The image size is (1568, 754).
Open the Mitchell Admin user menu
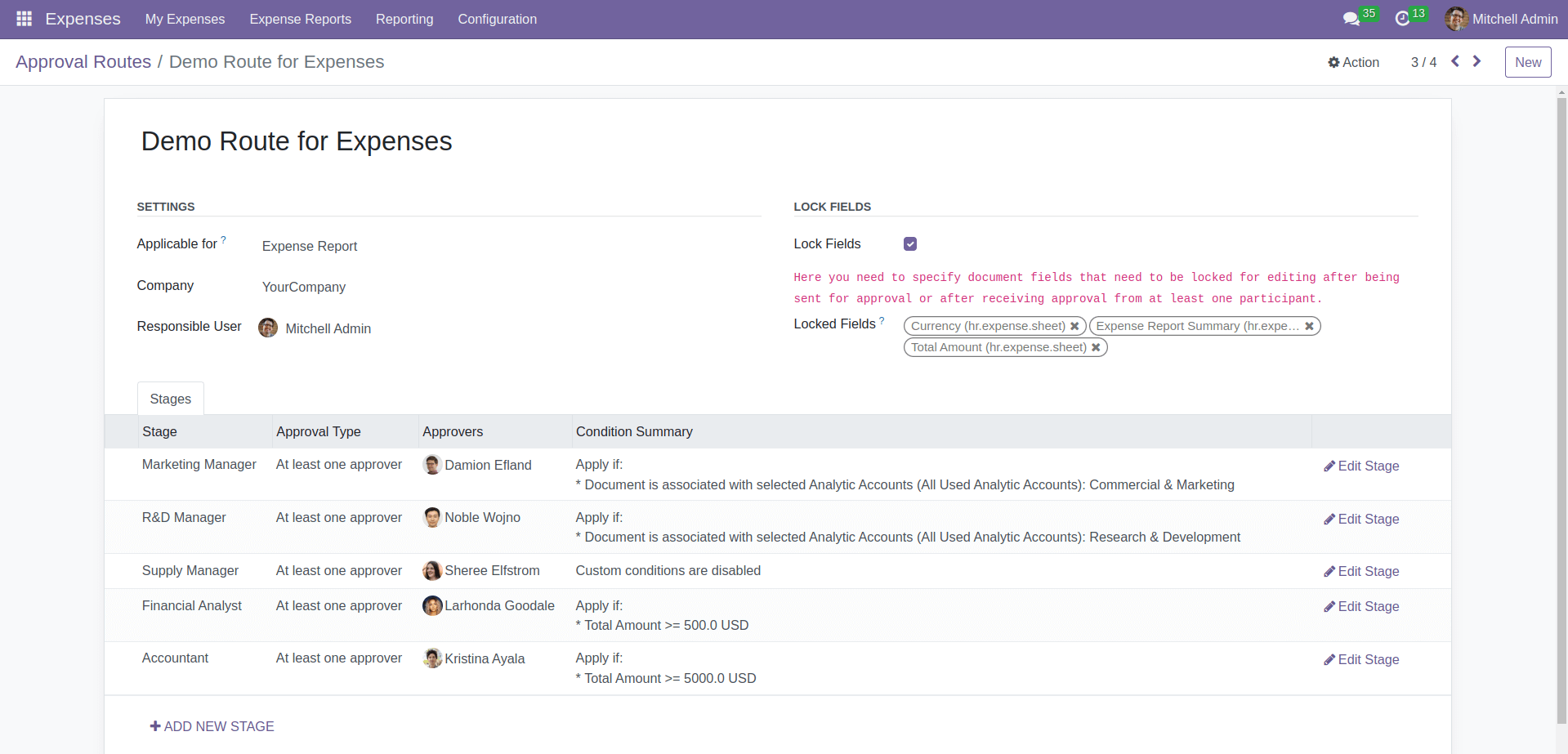[x=1501, y=18]
